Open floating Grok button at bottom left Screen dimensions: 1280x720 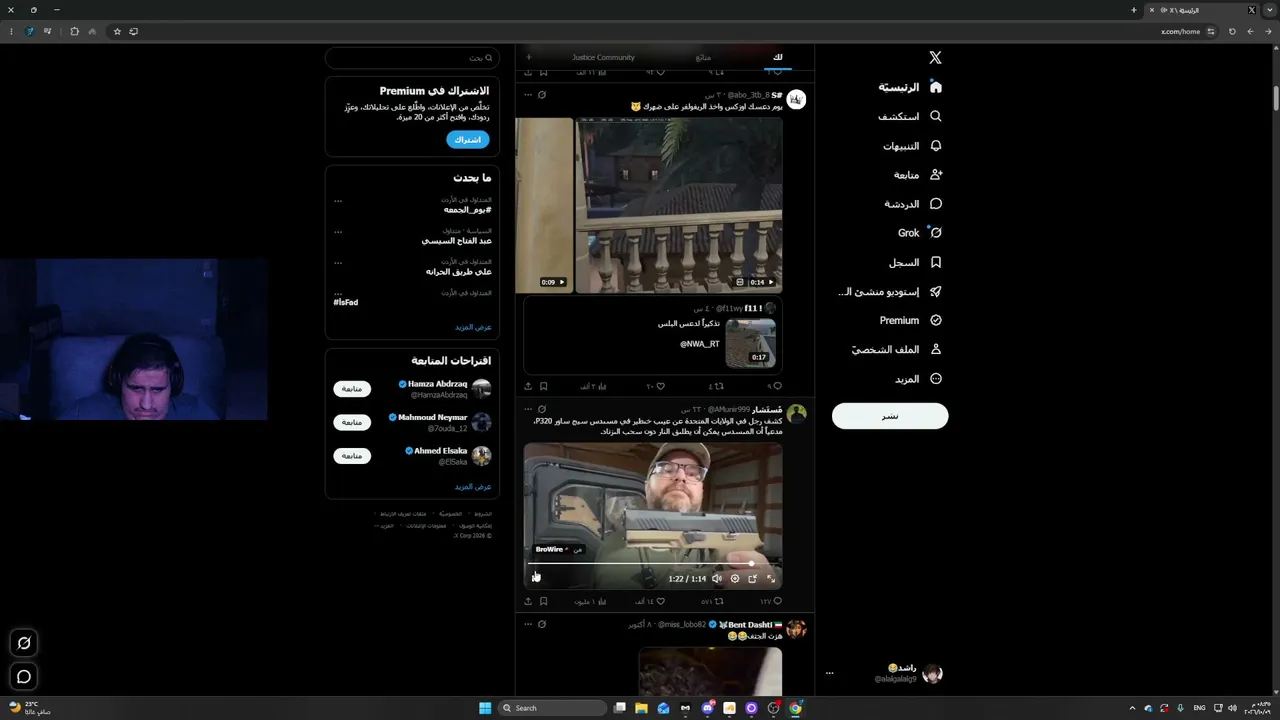(x=24, y=643)
